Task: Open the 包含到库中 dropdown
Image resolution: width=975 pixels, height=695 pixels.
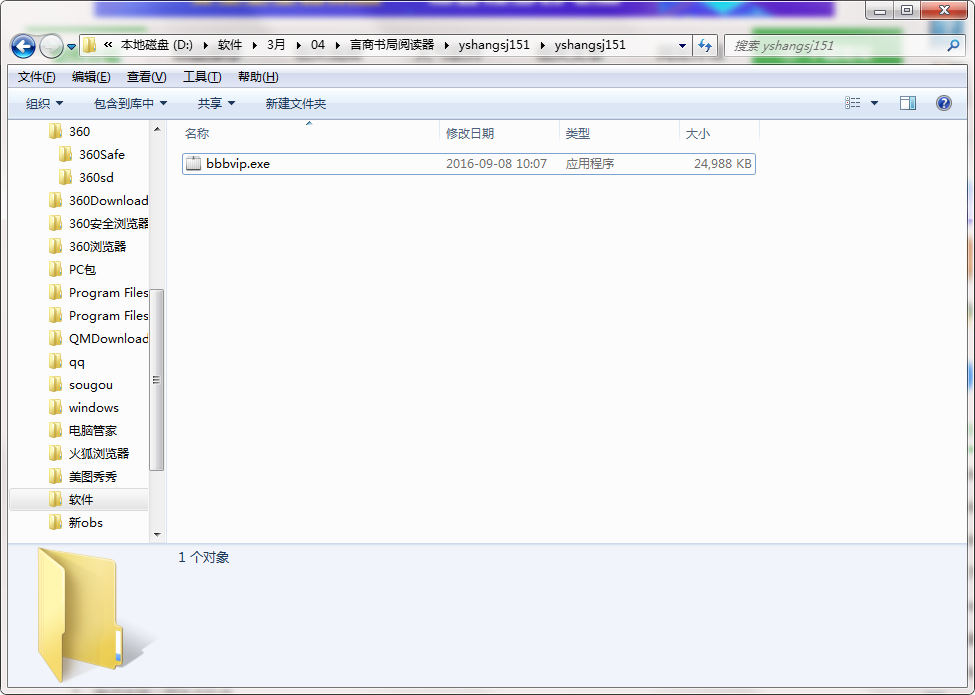Action: coord(131,104)
